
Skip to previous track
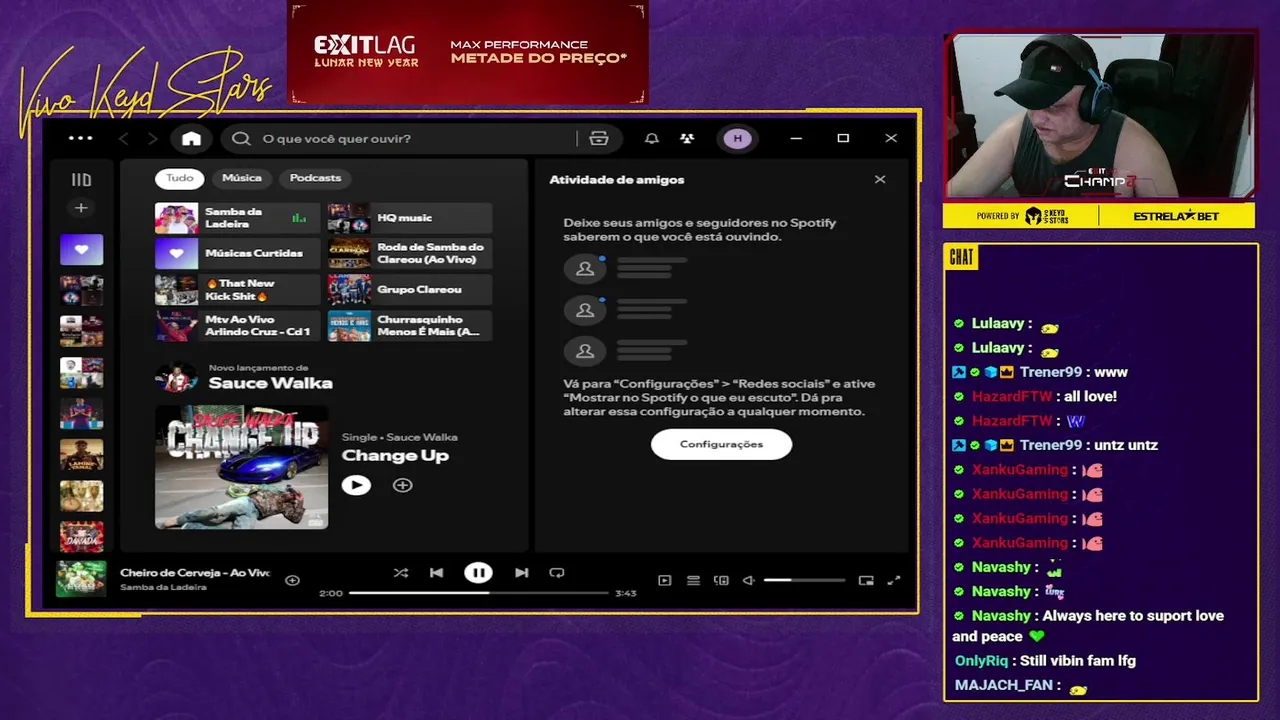tap(437, 573)
